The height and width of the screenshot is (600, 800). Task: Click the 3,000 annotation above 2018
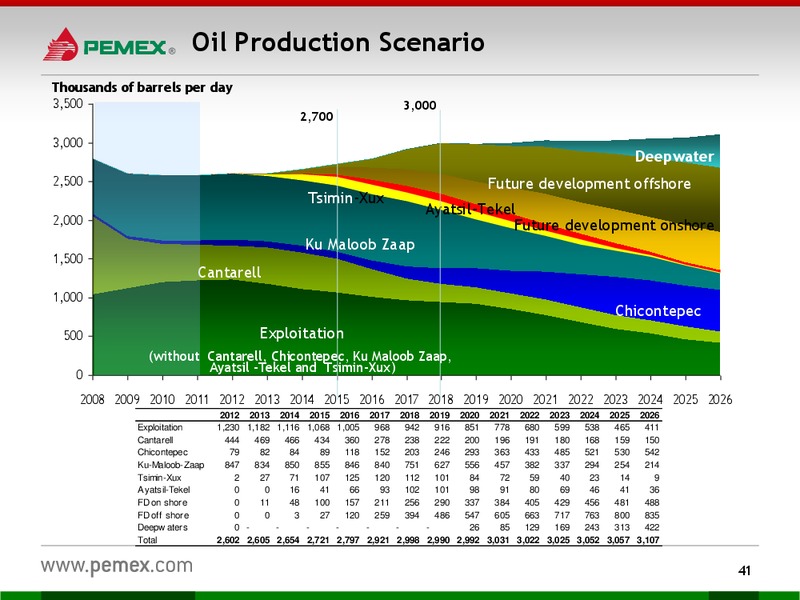[419, 106]
